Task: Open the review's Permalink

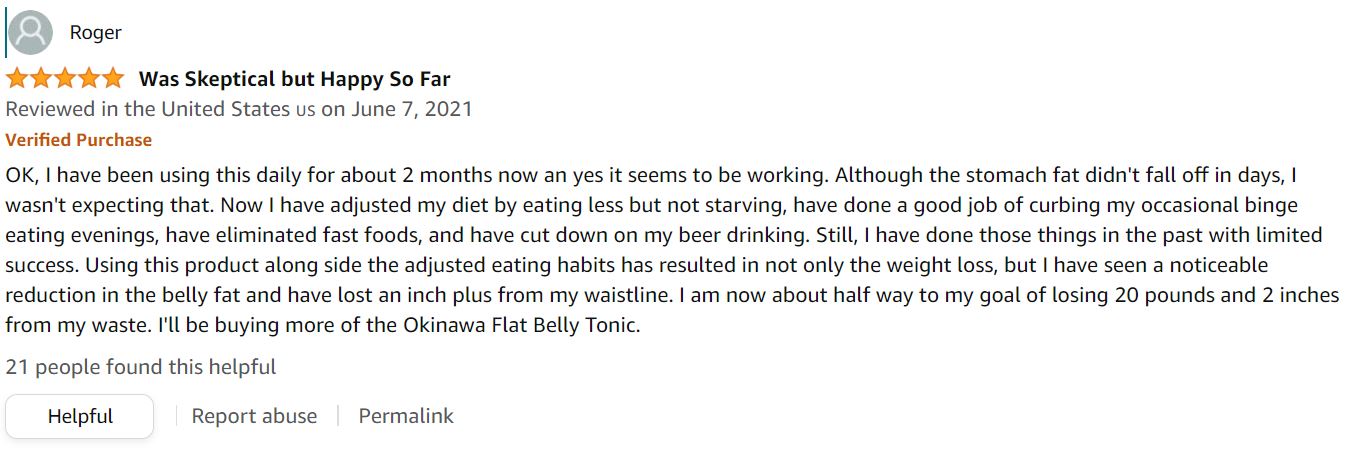Action: pos(406,416)
